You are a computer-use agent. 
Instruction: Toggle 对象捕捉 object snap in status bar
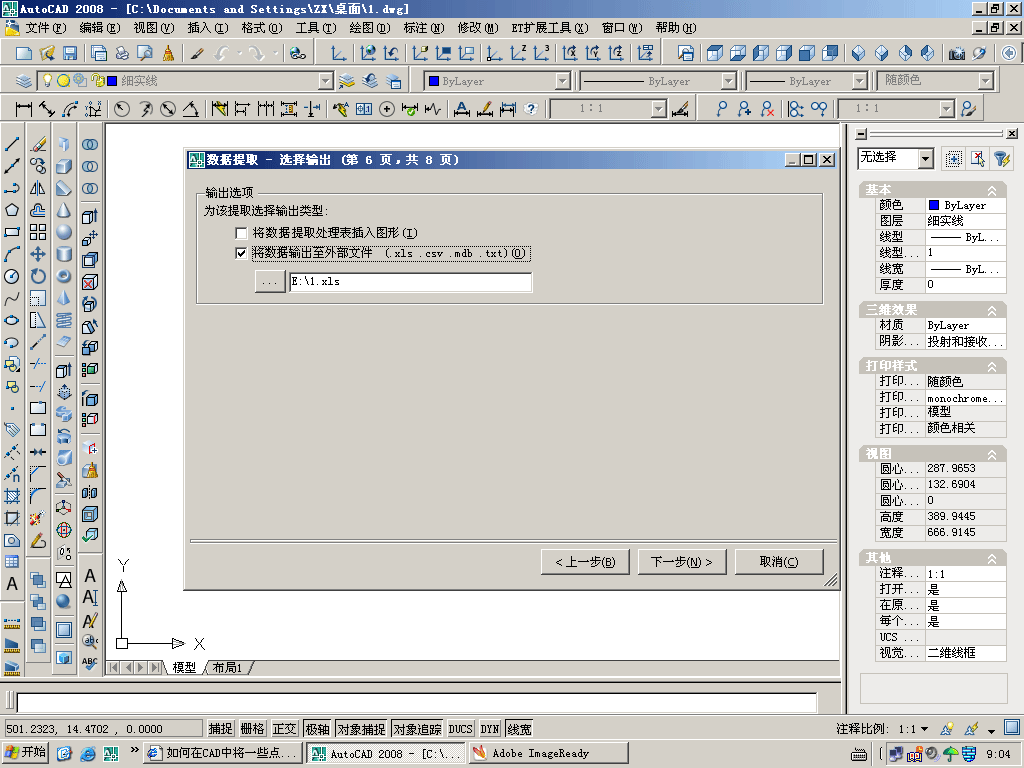pyautogui.click(x=361, y=729)
